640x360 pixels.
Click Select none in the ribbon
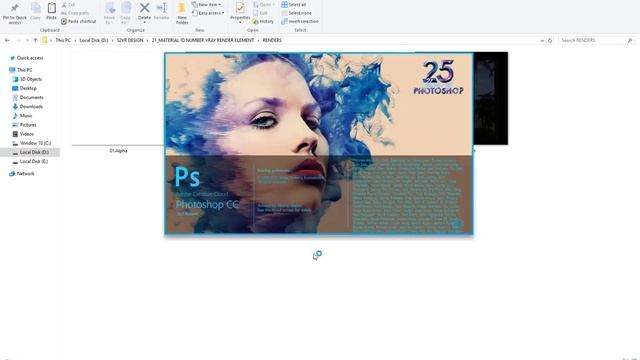pyautogui.click(x=297, y=13)
